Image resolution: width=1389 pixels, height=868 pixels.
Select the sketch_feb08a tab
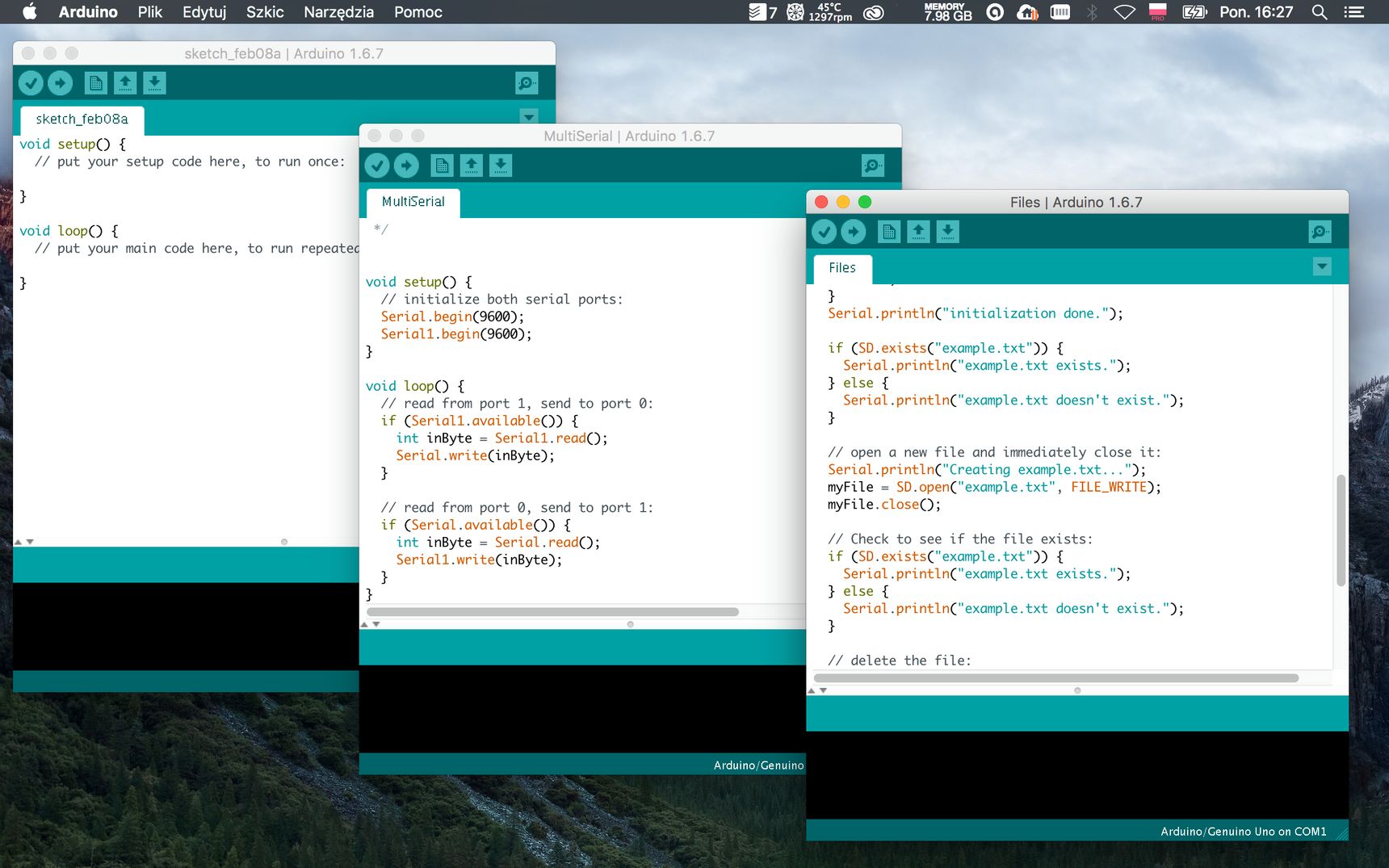pos(82,120)
